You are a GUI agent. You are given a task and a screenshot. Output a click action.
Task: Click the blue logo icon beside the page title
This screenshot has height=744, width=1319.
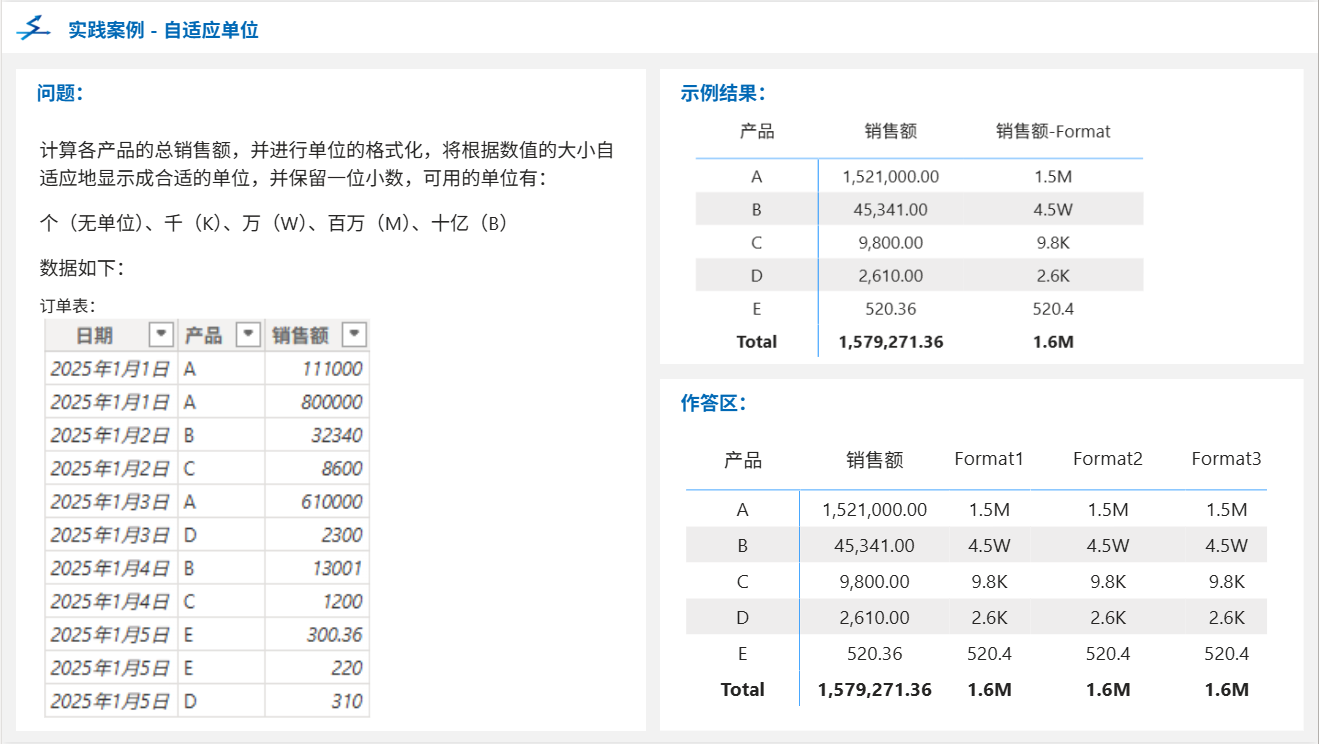34,28
